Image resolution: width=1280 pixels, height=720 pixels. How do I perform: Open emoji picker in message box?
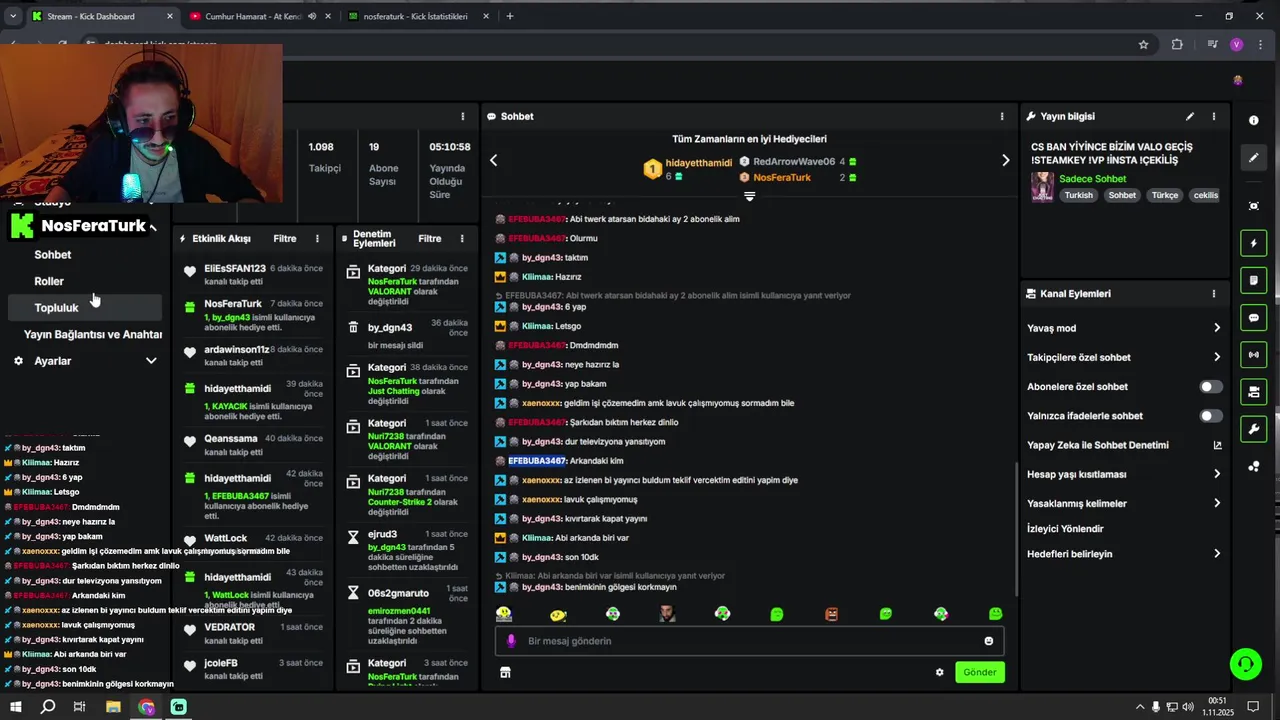point(989,641)
